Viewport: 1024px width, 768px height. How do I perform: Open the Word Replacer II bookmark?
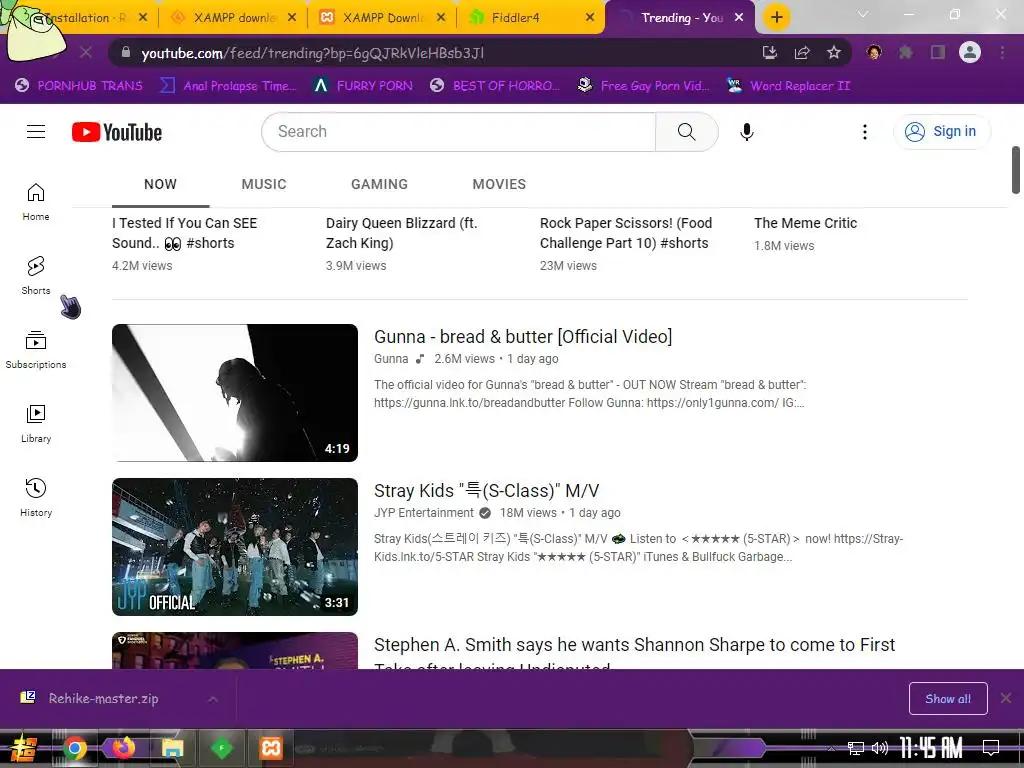788,86
